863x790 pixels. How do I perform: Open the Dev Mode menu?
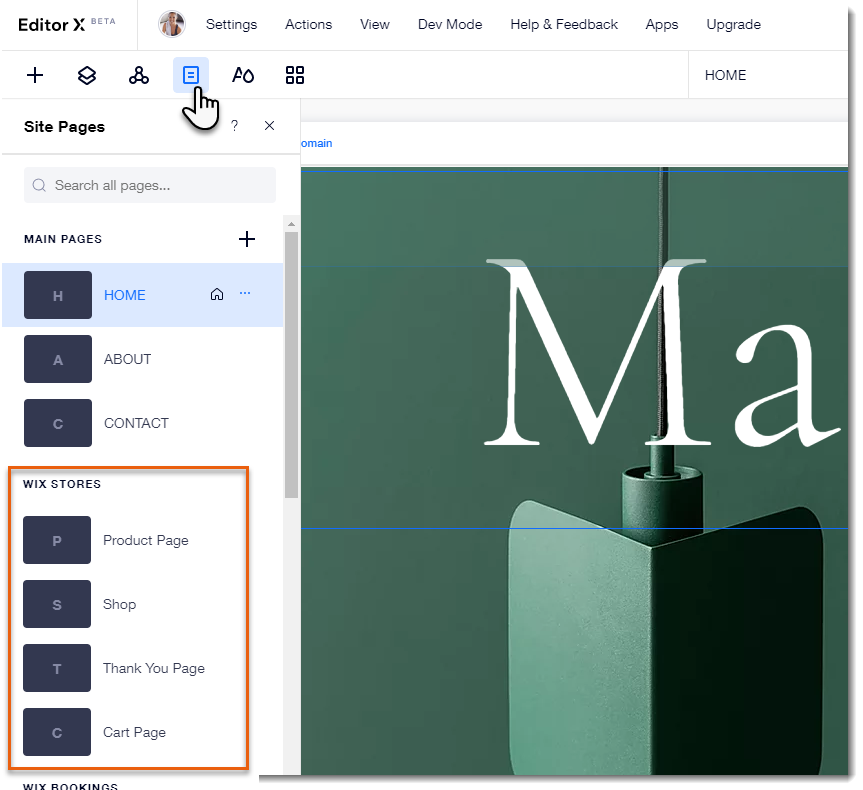coord(449,24)
